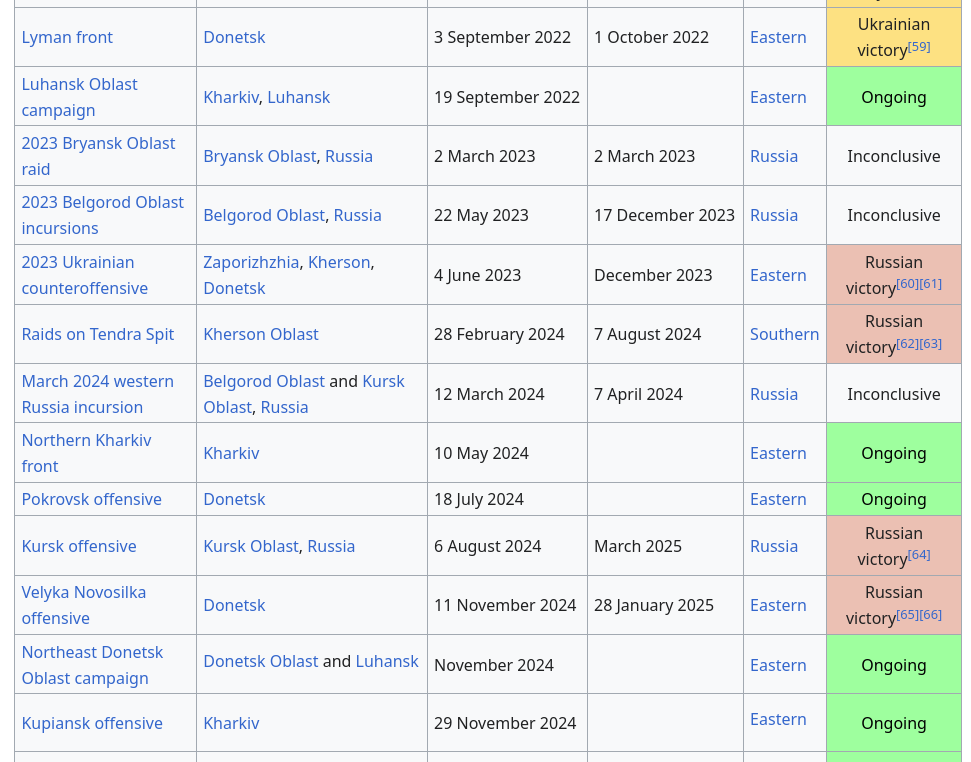971x762 pixels.
Task: Click Eastern link in Pokrovsk offensive row
Action: (778, 499)
